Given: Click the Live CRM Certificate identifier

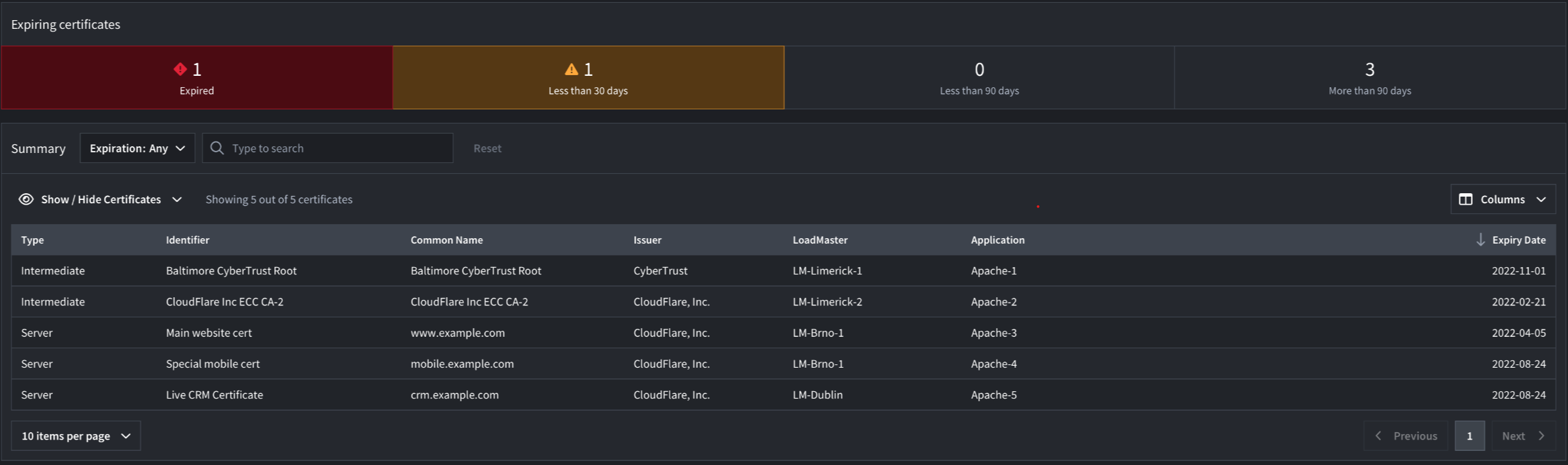Looking at the screenshot, I should (215, 395).
